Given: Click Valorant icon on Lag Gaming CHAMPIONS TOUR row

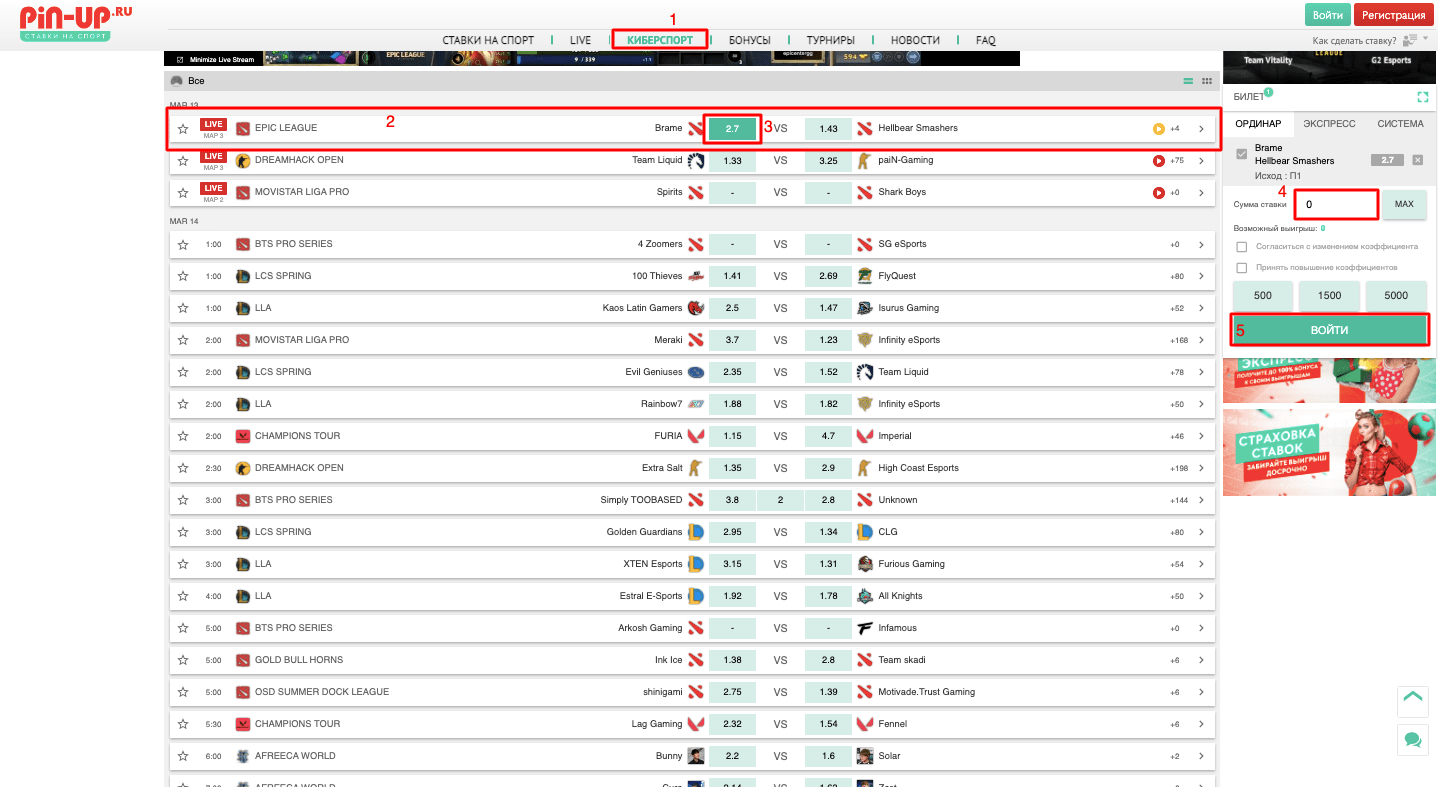Looking at the screenshot, I should [x=242, y=724].
